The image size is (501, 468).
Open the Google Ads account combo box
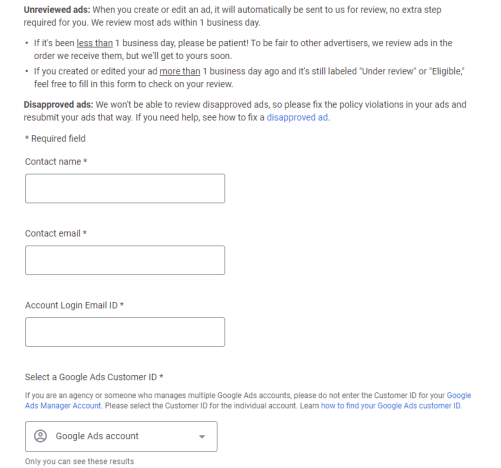pyautogui.click(x=121, y=436)
